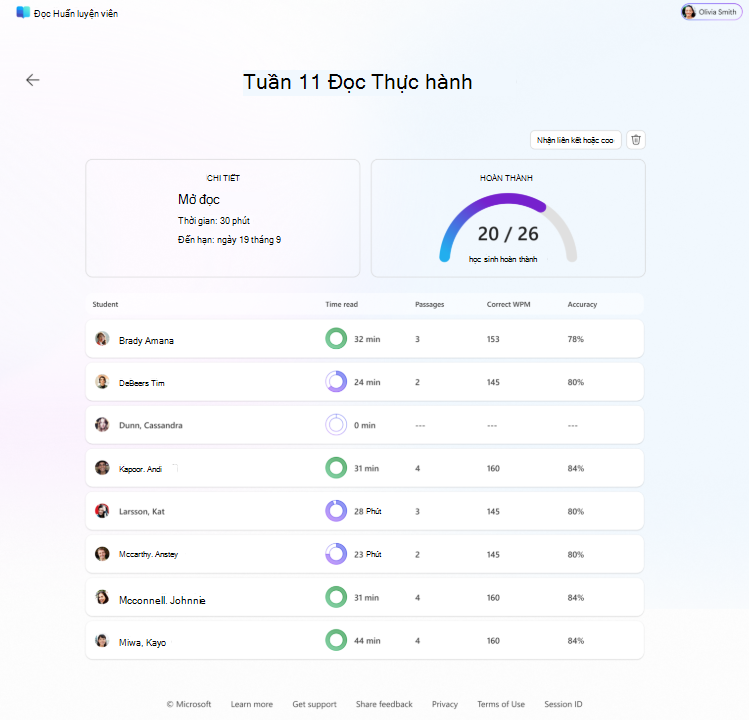Image resolution: width=749 pixels, height=720 pixels.
Task: Open the Share feedback footer link
Action: [x=384, y=704]
